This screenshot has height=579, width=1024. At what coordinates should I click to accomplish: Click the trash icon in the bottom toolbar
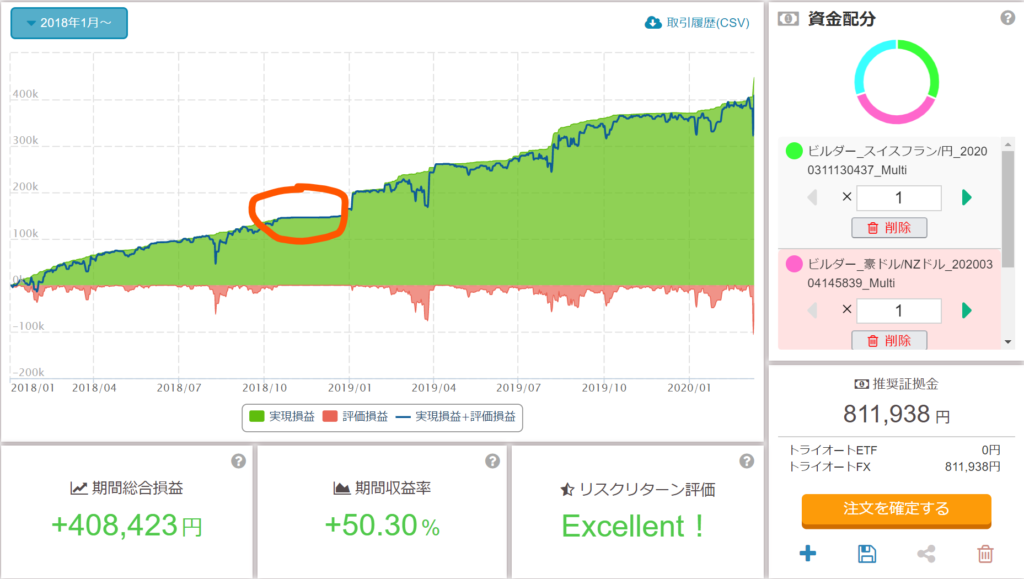coord(985,553)
